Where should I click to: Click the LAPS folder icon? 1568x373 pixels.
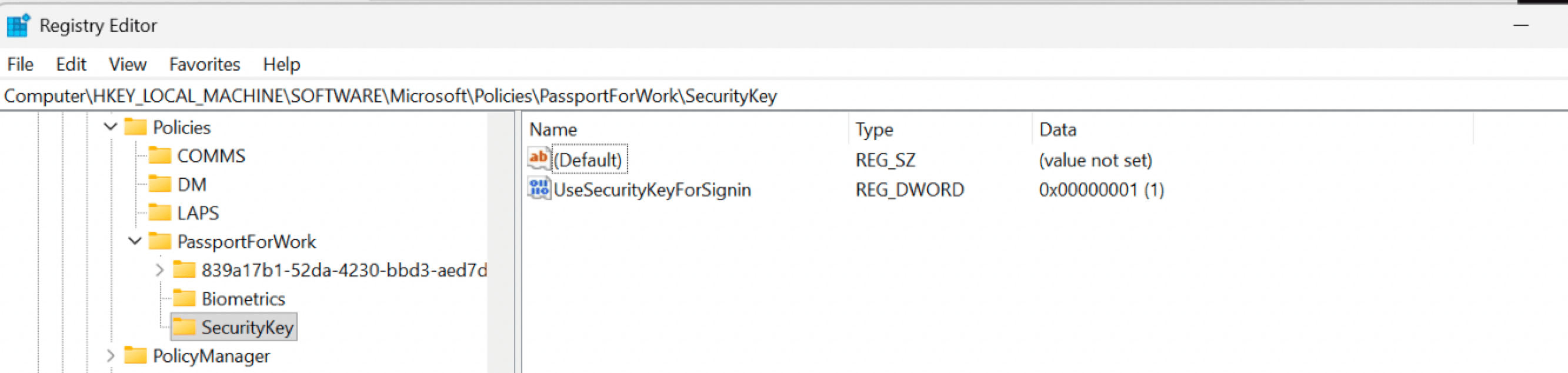[x=159, y=212]
